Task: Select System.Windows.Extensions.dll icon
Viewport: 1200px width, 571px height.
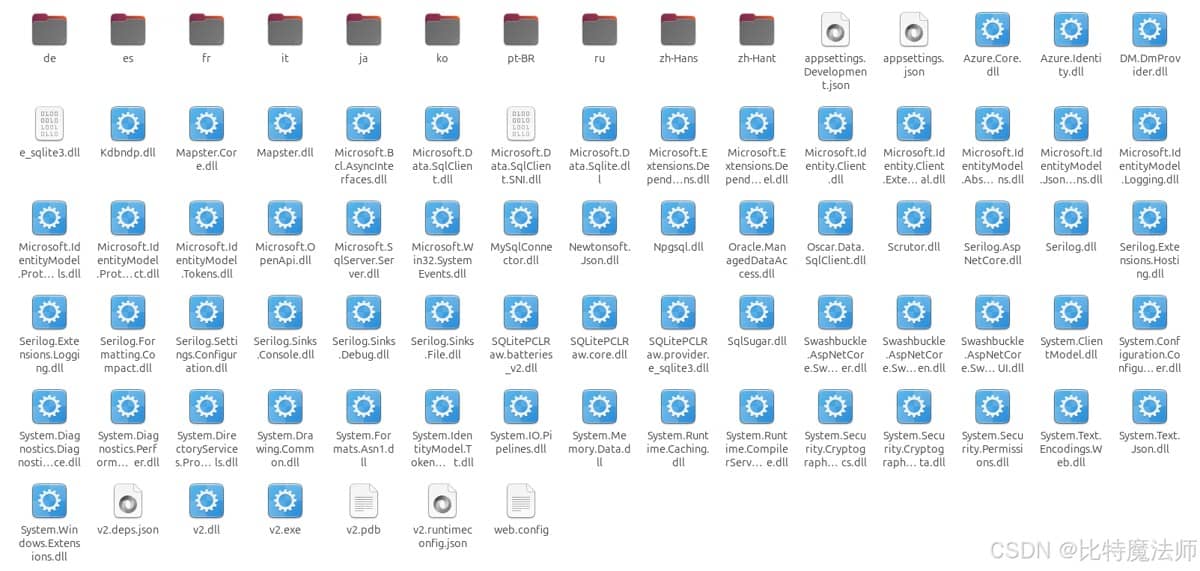Action: pos(49,501)
